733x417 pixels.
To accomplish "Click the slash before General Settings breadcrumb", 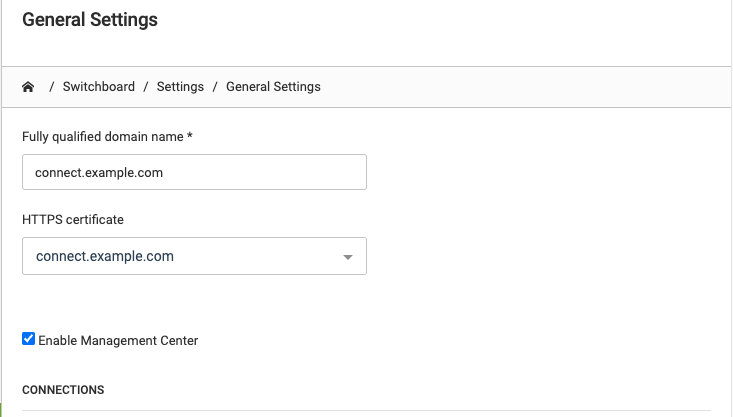I will pyautogui.click(x=215, y=87).
